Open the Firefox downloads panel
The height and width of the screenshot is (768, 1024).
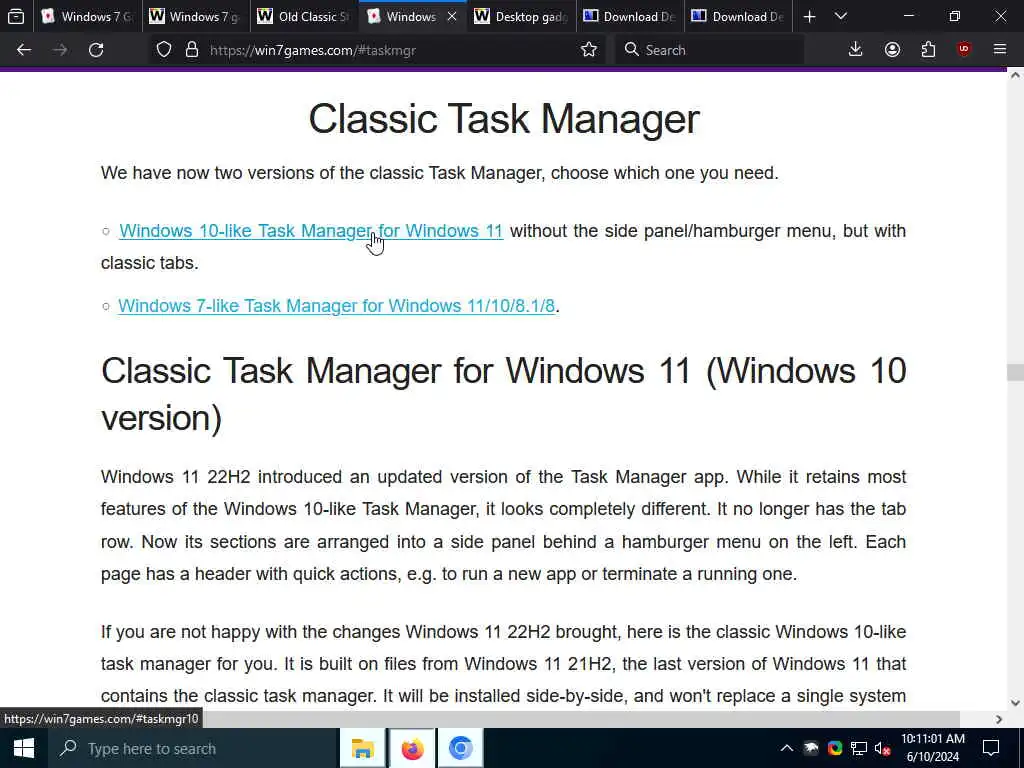point(855,50)
